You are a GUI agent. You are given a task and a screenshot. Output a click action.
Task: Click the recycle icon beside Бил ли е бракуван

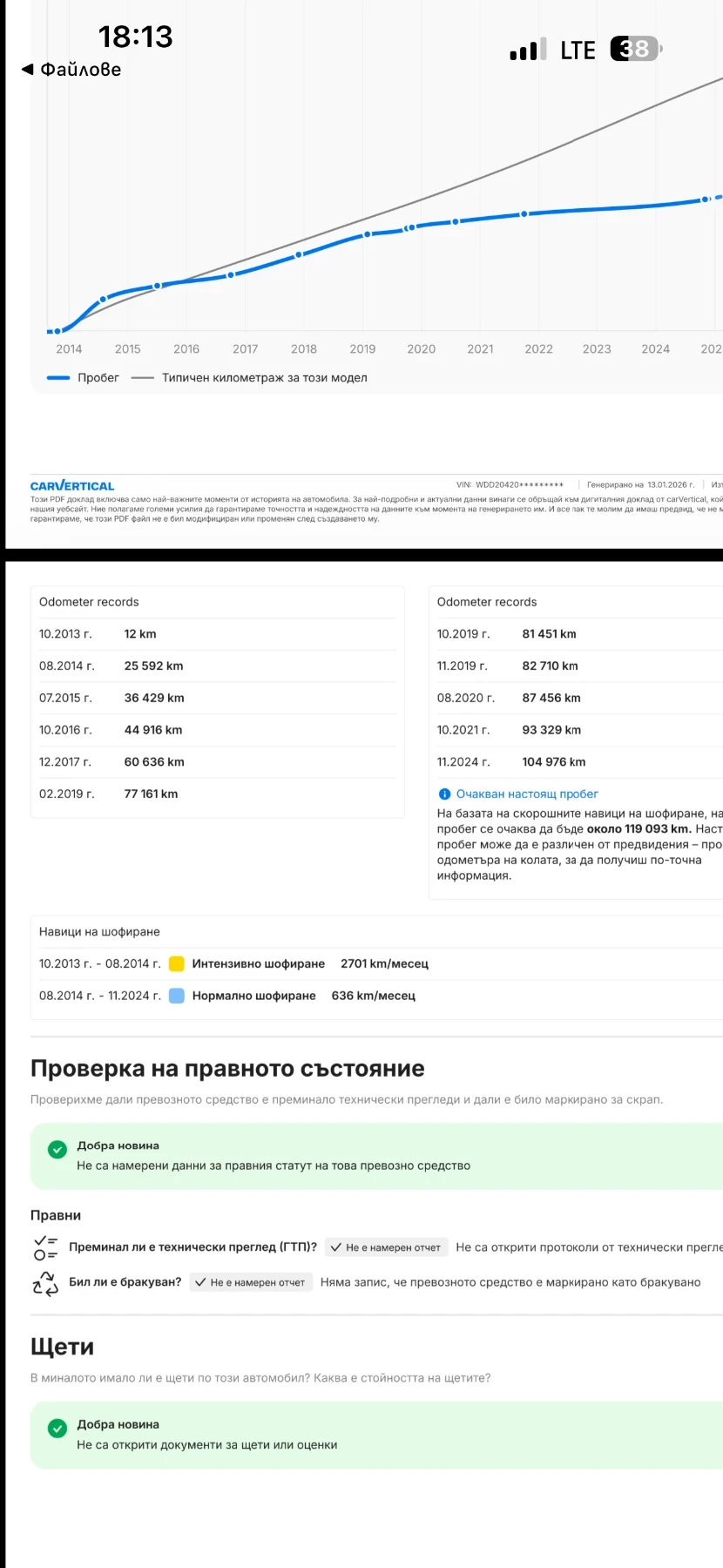[x=45, y=1282]
